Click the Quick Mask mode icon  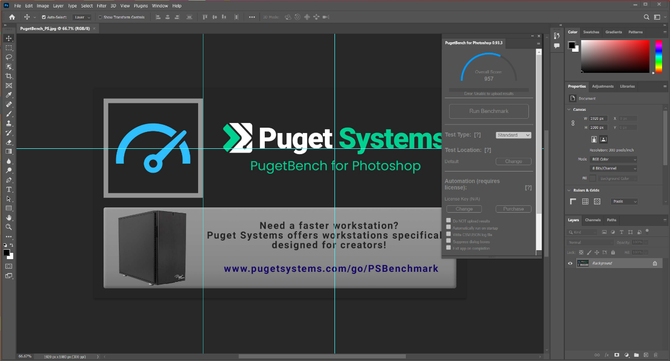tap(9, 266)
